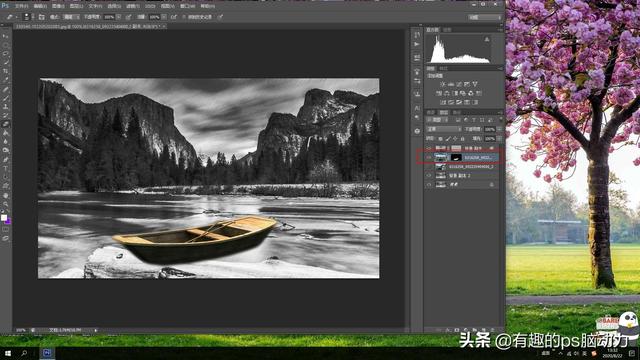Viewport: 640px width, 360px height.
Task: Toggle Quick Mask mode in toolbox
Action: point(5,230)
